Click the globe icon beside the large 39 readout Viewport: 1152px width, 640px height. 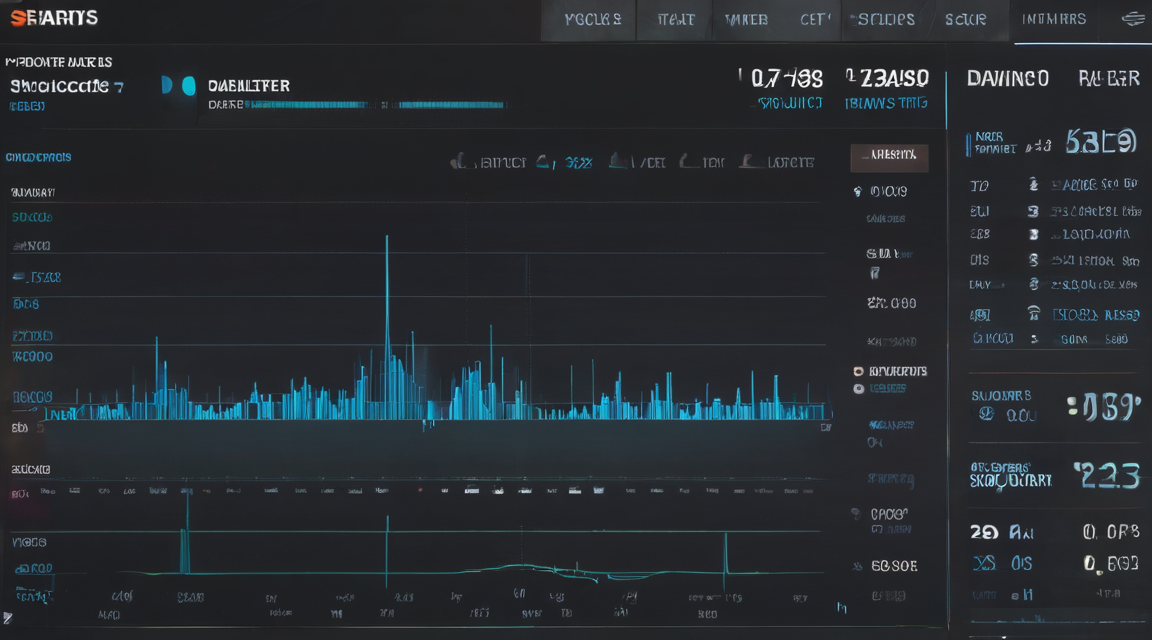pos(987,414)
